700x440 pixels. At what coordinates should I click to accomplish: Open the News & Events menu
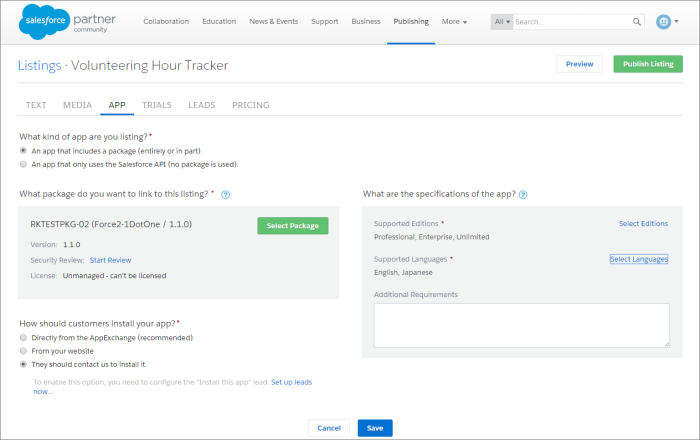point(274,21)
